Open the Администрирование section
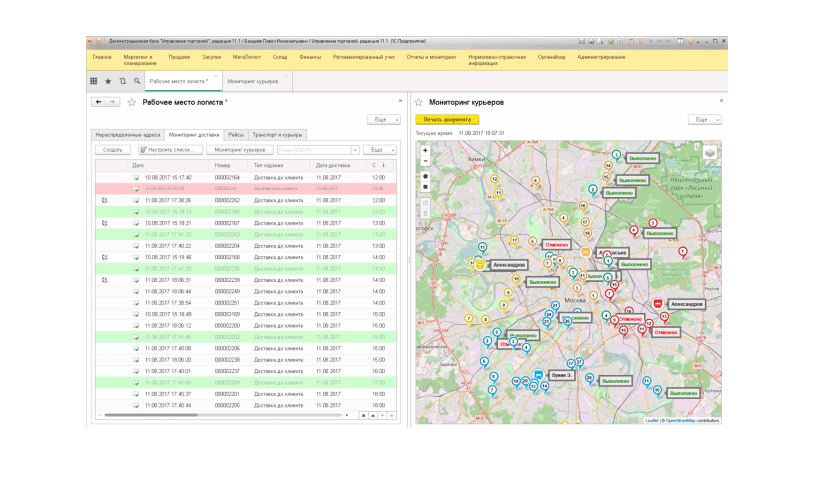 click(x=601, y=57)
